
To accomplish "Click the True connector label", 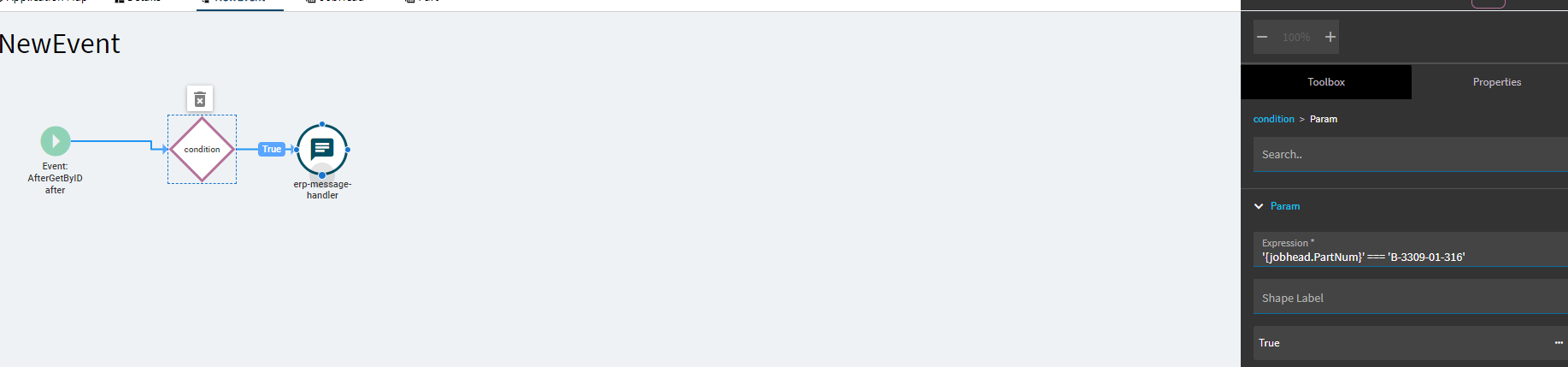I will click(x=272, y=149).
